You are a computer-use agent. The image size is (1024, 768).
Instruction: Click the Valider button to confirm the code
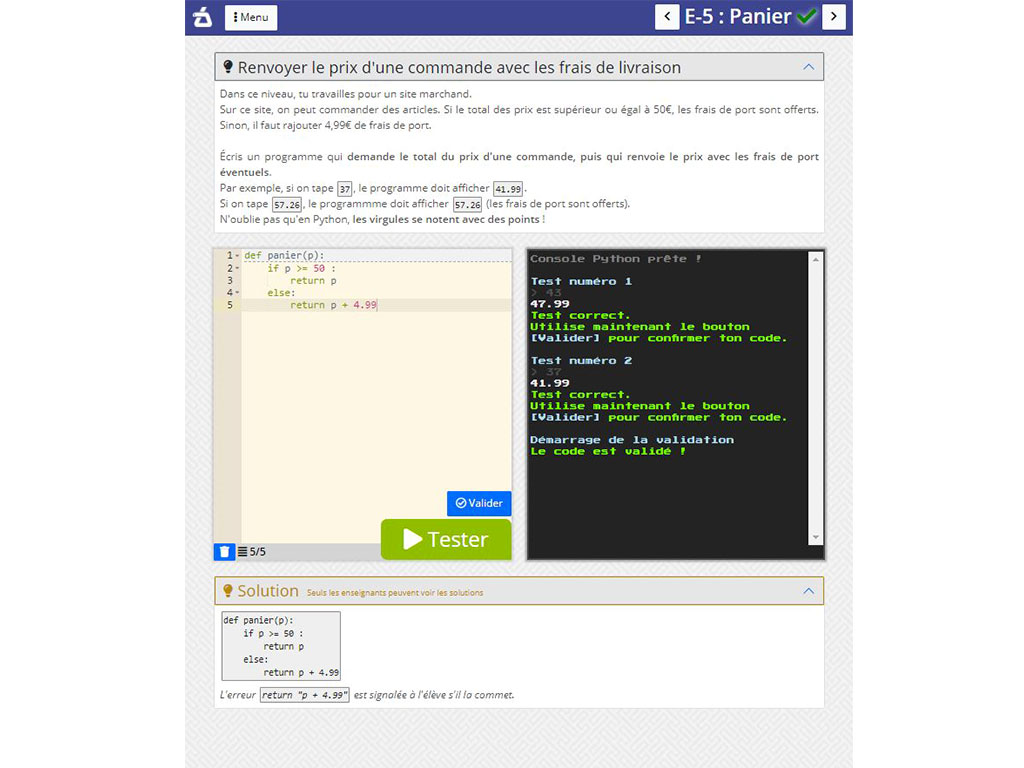pos(478,503)
